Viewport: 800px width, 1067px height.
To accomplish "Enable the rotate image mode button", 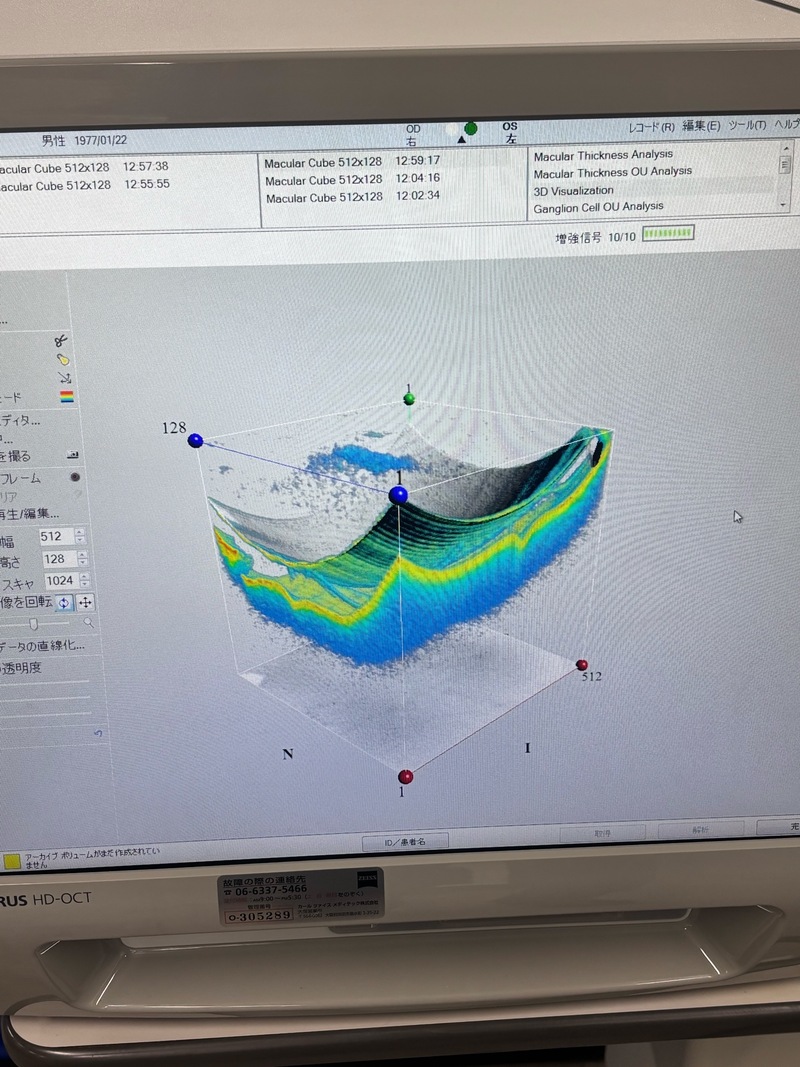I will point(64,602).
